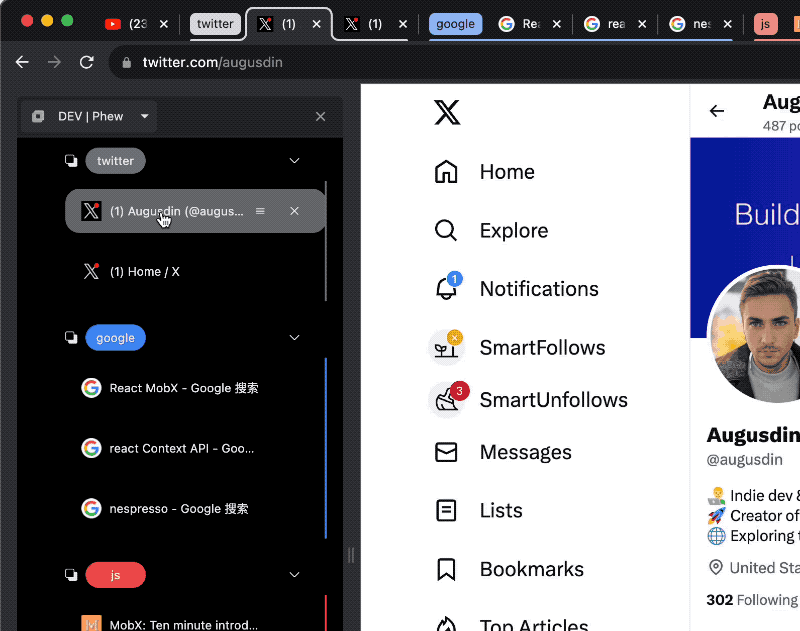This screenshot has width=800, height=631.
Task: Click the twitter group pill label
Action: click(x=115, y=161)
